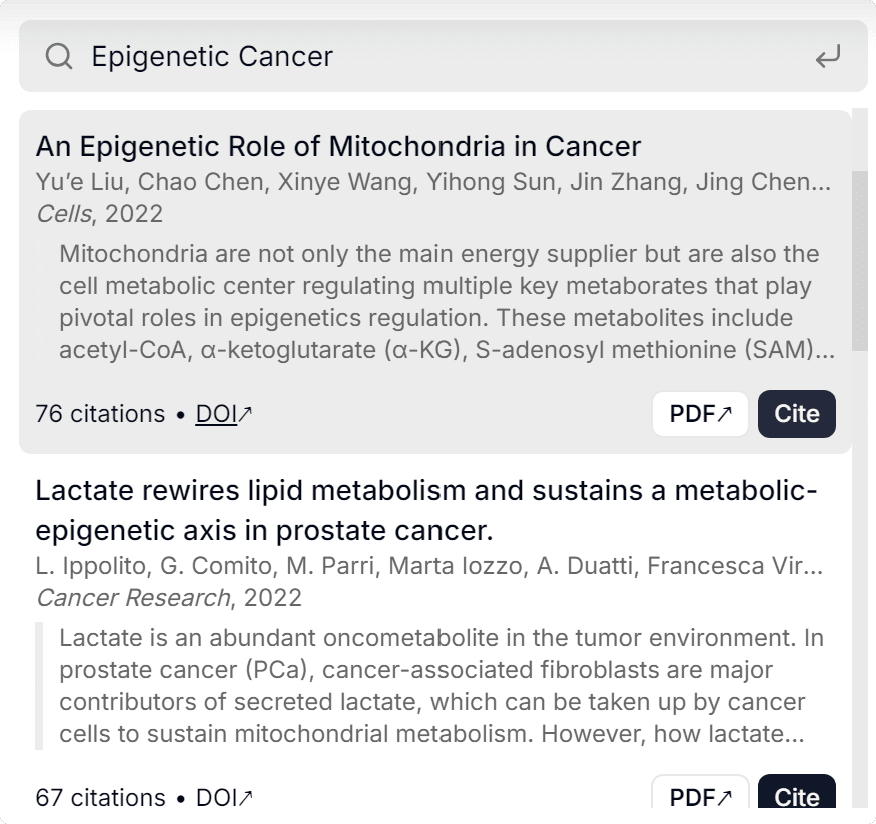Cite the Lactate prostate cancer paper
The height and width of the screenshot is (824, 876).
click(x=796, y=796)
